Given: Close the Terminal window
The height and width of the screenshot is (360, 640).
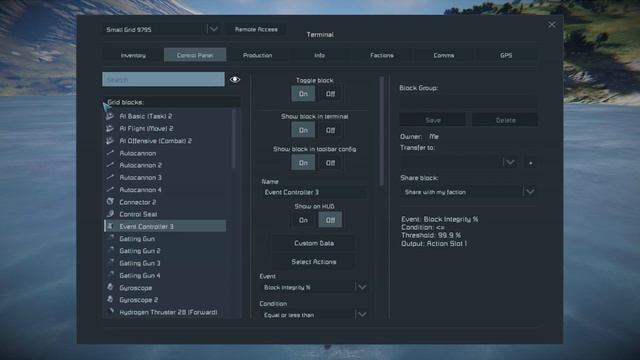Looking at the screenshot, I should 552,25.
